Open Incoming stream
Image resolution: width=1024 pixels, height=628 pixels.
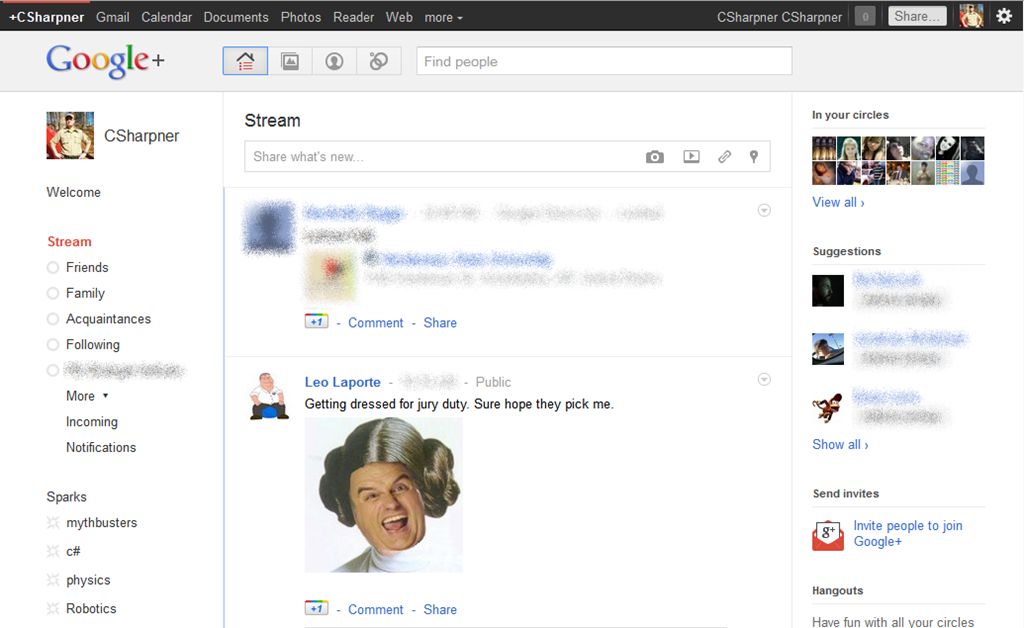coord(91,422)
